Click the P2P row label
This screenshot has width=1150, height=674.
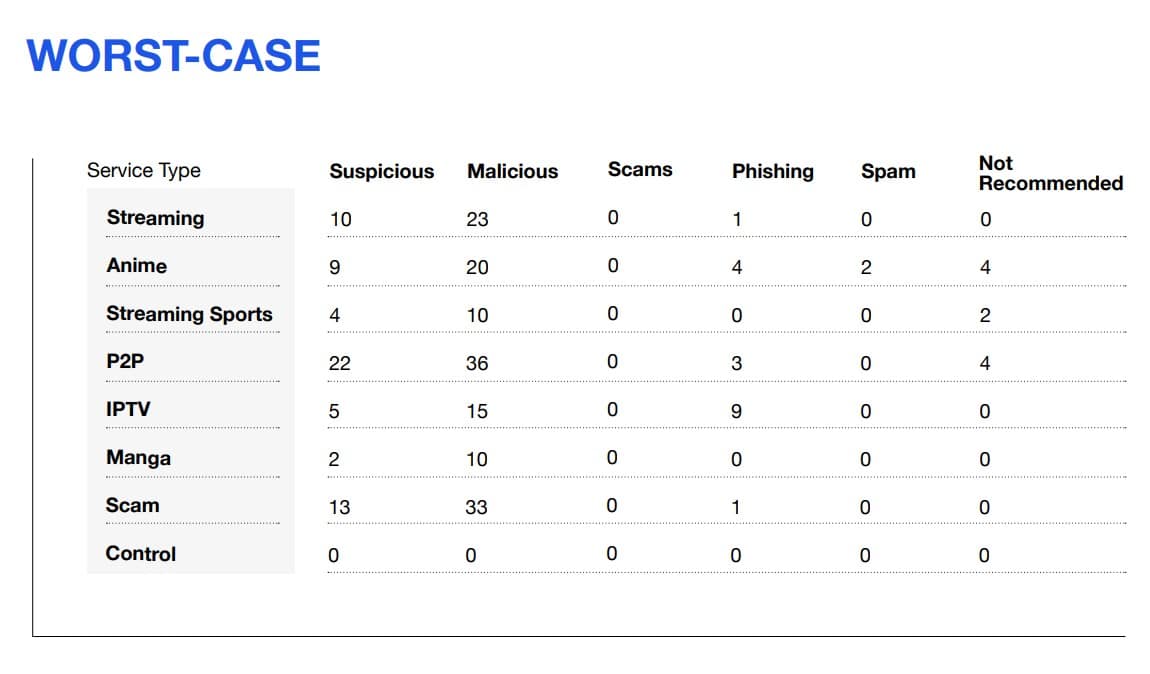125,361
